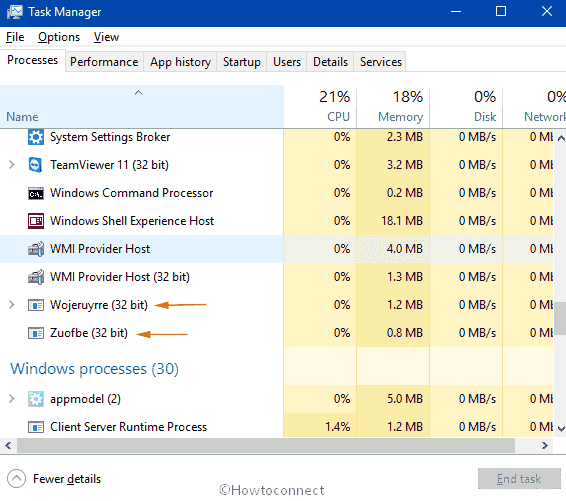Collapse view using Fewer details arrow icon
Screen dimensions: 566x501
16,479
